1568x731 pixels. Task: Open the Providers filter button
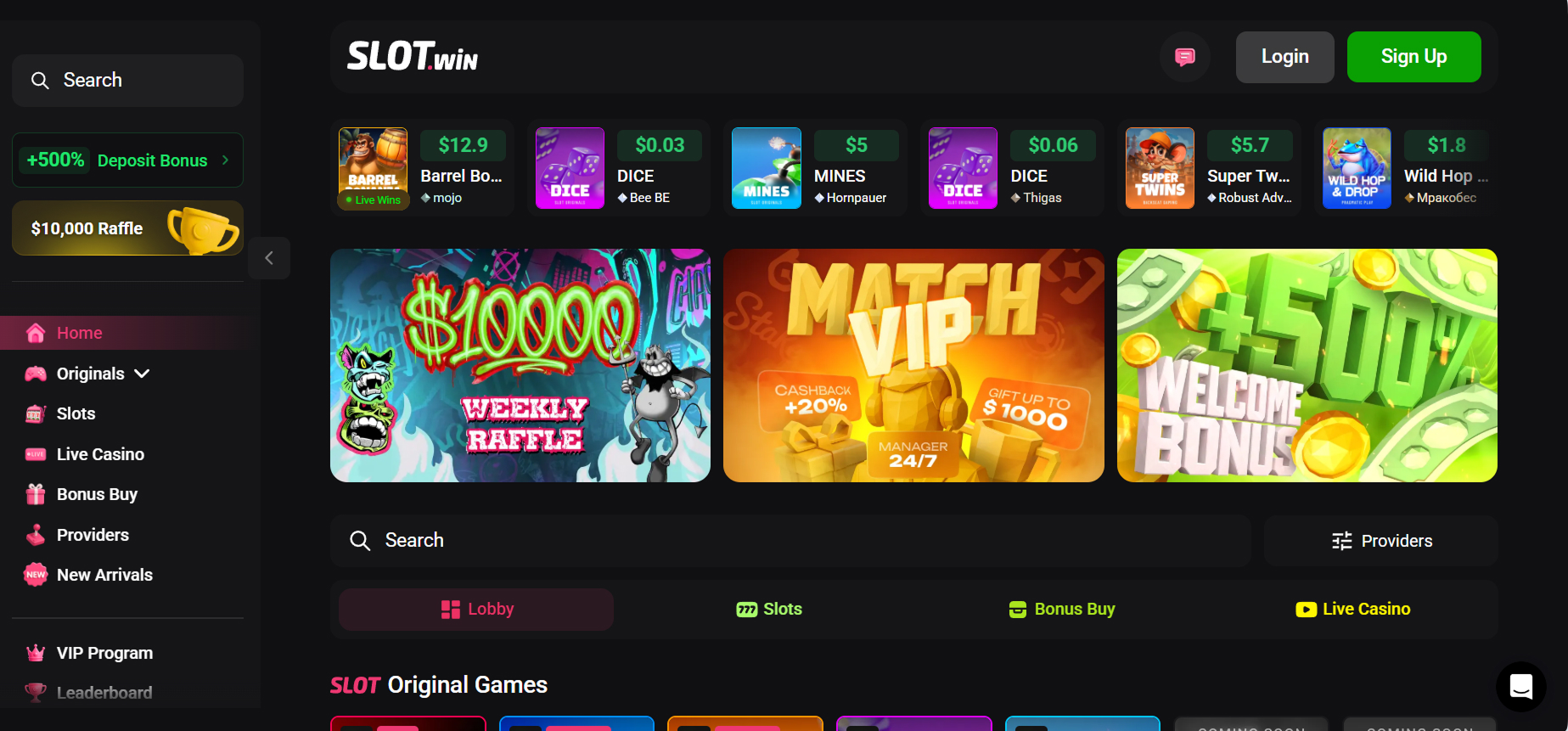pyautogui.click(x=1380, y=541)
